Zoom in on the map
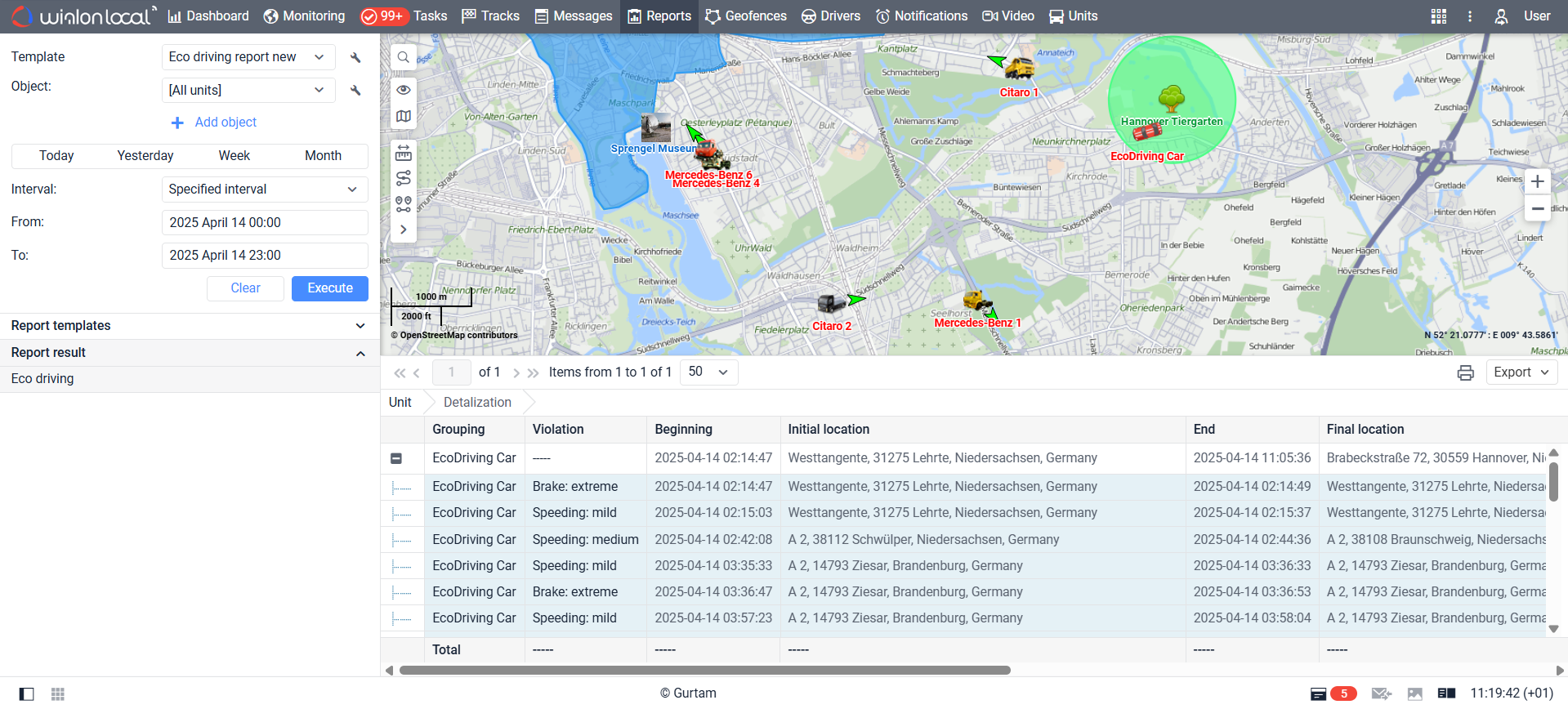Image resolution: width=1568 pixels, height=709 pixels. (x=1537, y=181)
